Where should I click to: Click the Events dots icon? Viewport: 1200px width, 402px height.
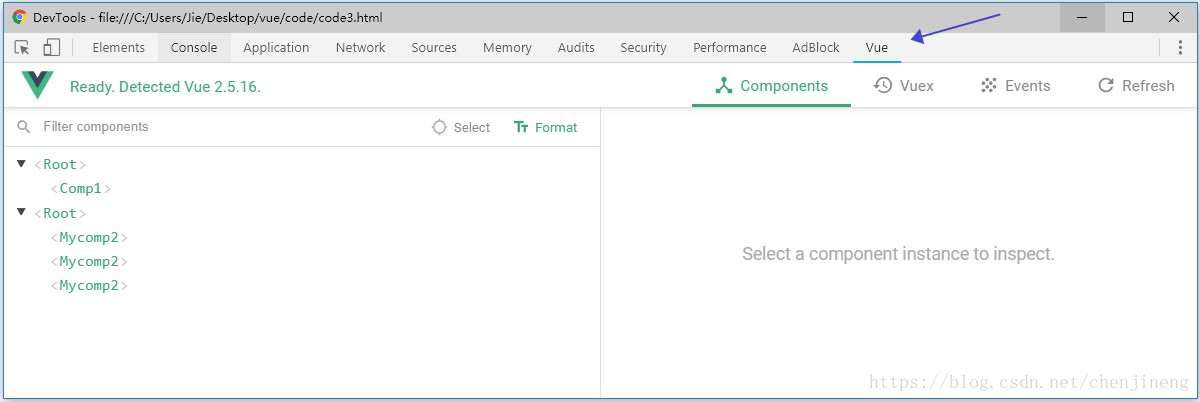pyautogui.click(x=989, y=86)
